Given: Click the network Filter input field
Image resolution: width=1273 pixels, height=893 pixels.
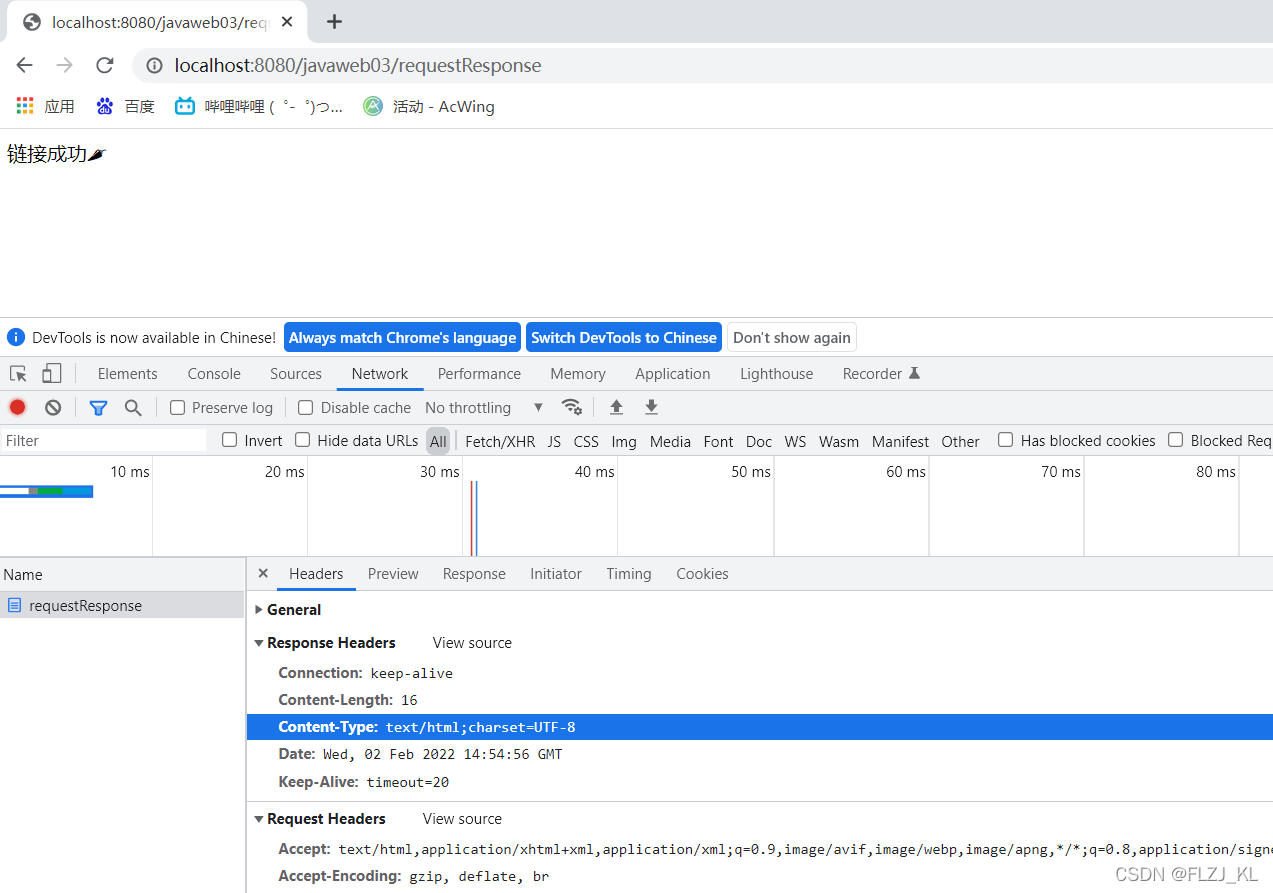Looking at the screenshot, I should (104, 440).
